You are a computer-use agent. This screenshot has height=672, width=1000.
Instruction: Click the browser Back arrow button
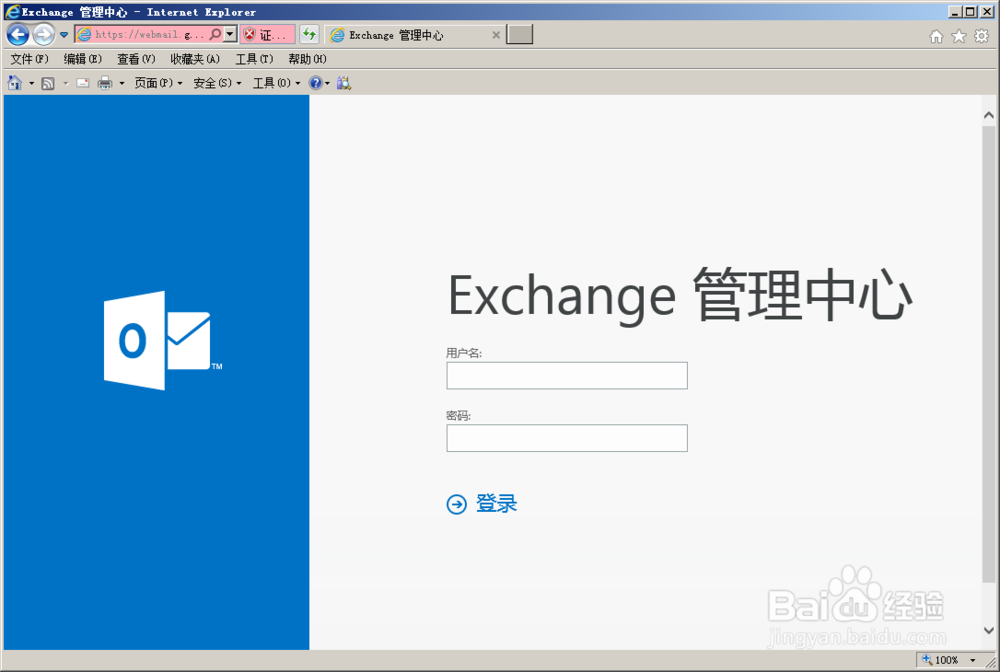(18, 34)
